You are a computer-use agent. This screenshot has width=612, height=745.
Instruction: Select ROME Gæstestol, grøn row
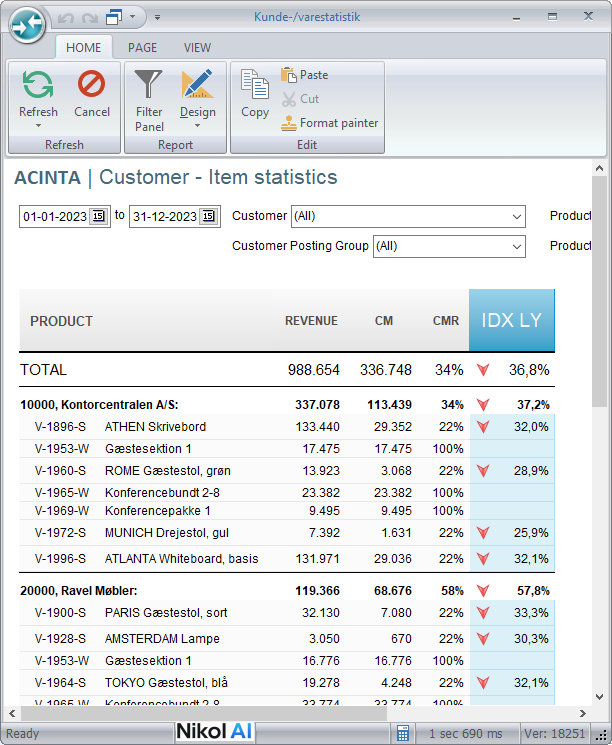coord(287,471)
